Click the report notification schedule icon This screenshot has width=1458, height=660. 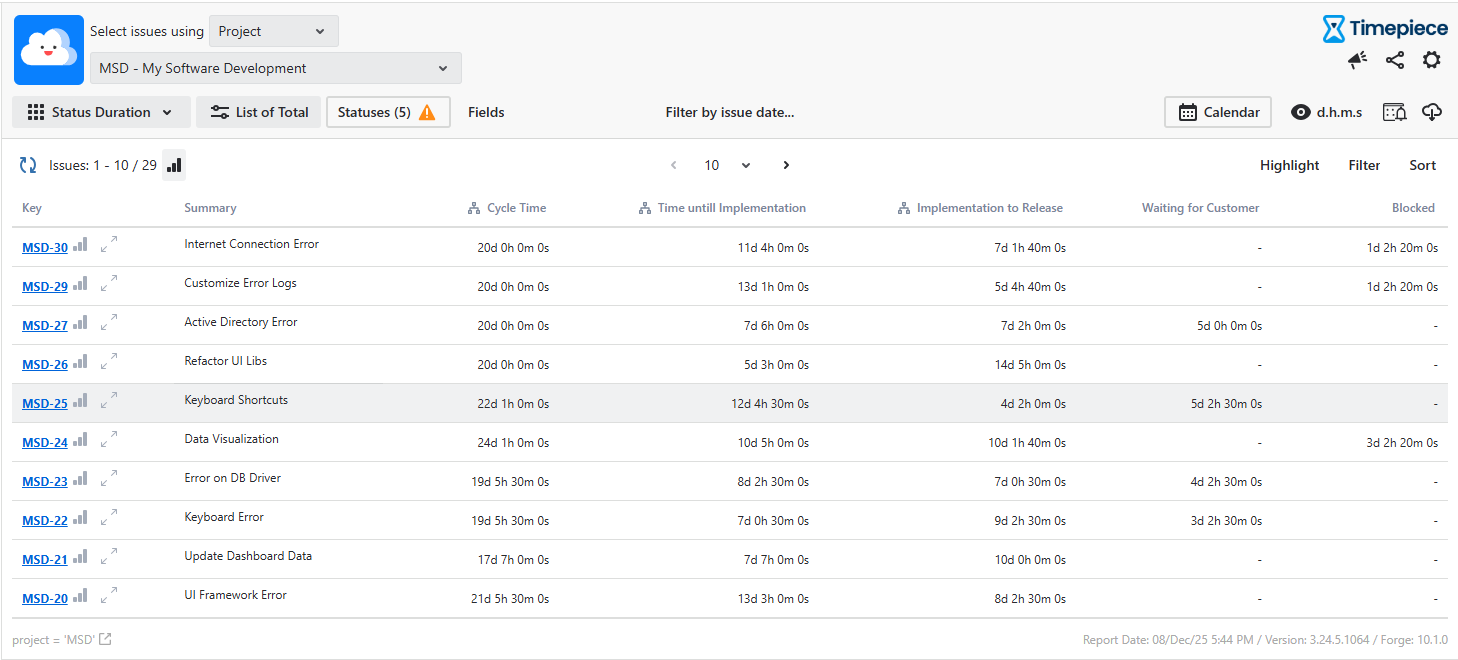pos(1394,112)
